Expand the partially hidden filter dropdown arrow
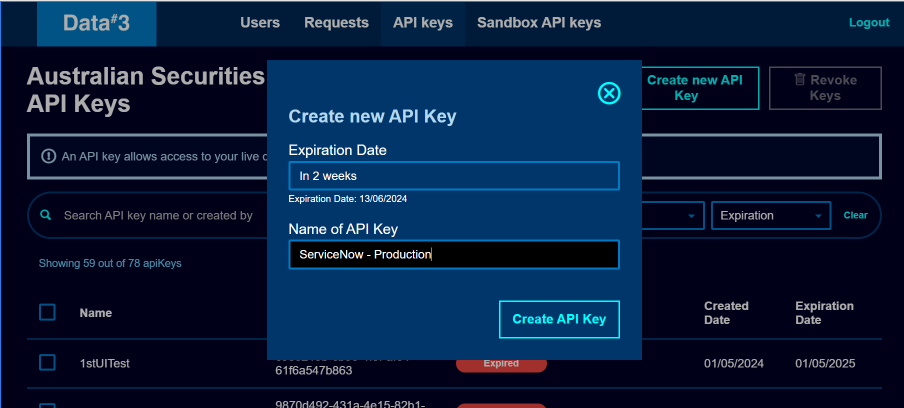 click(690, 215)
